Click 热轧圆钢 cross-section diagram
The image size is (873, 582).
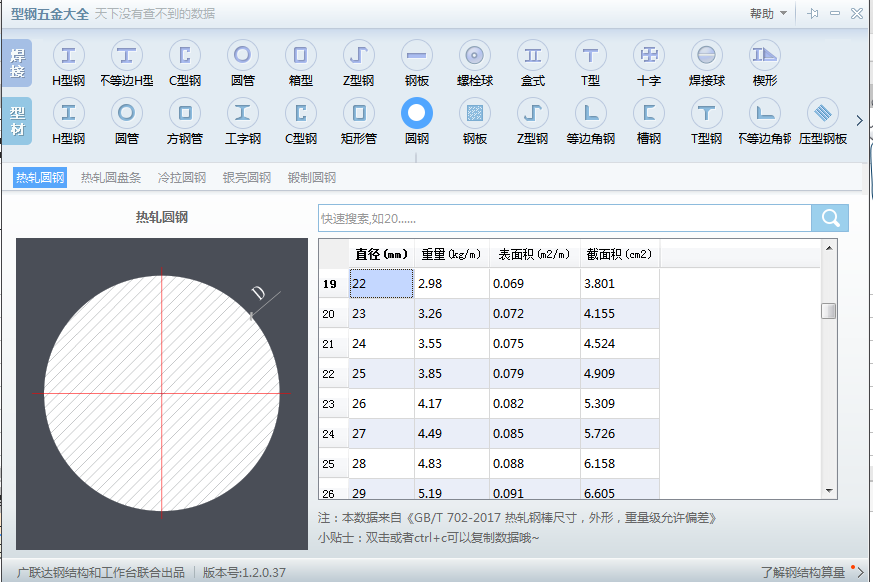pos(161,394)
